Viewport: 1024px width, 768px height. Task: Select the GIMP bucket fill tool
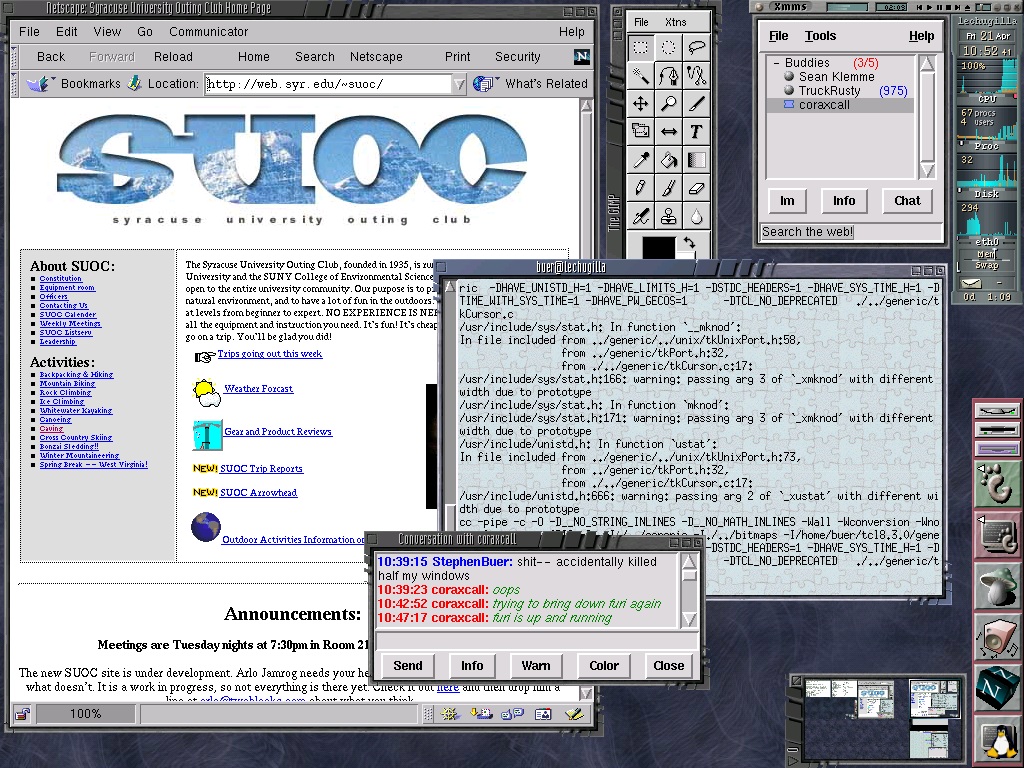point(669,159)
